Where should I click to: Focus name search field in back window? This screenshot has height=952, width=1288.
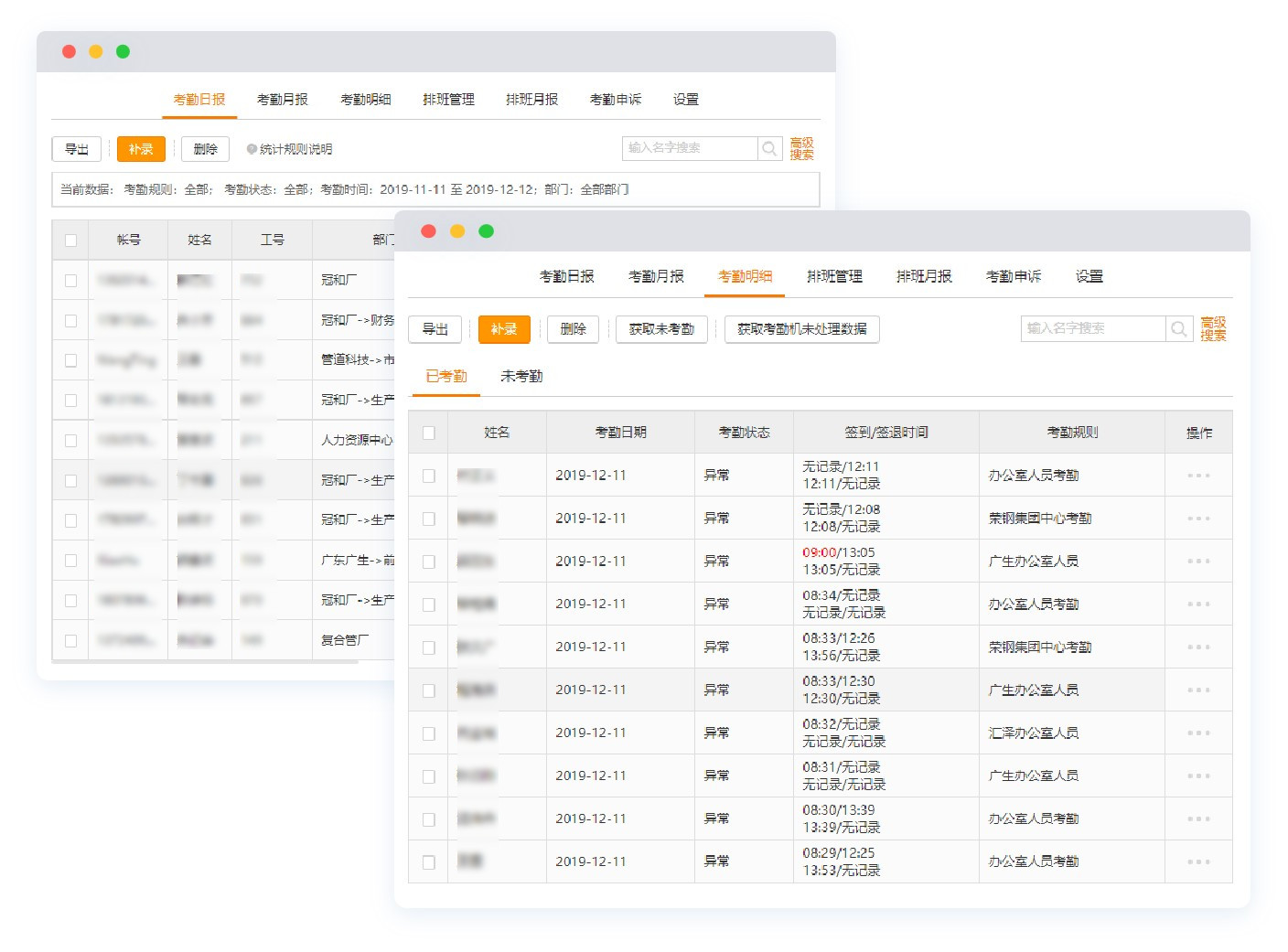(x=690, y=148)
